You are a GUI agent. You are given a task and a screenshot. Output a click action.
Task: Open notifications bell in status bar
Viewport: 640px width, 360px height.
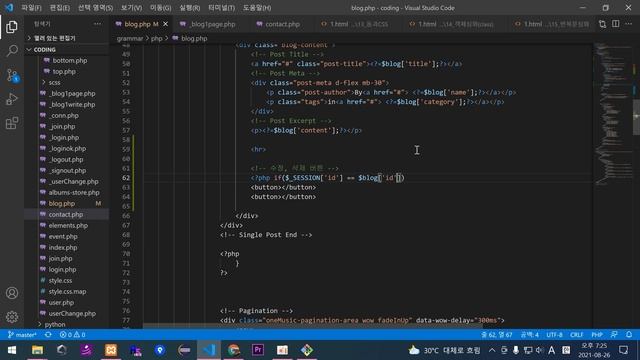629,335
